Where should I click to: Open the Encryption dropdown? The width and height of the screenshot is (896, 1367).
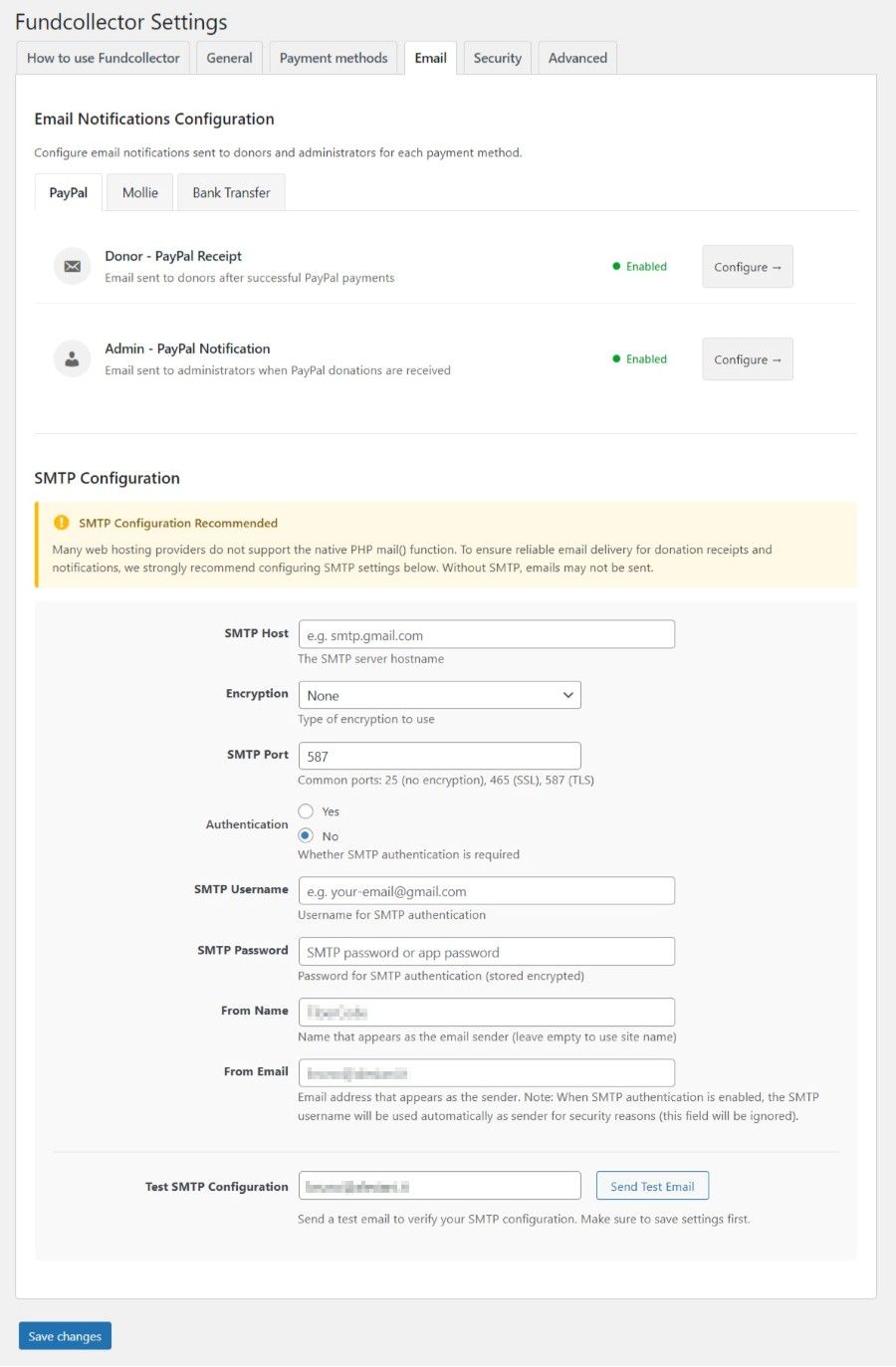tap(439, 694)
